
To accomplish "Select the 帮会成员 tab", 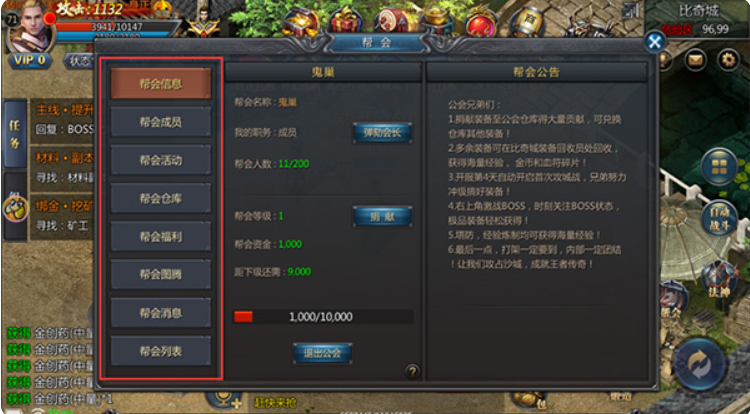I will point(161,122).
